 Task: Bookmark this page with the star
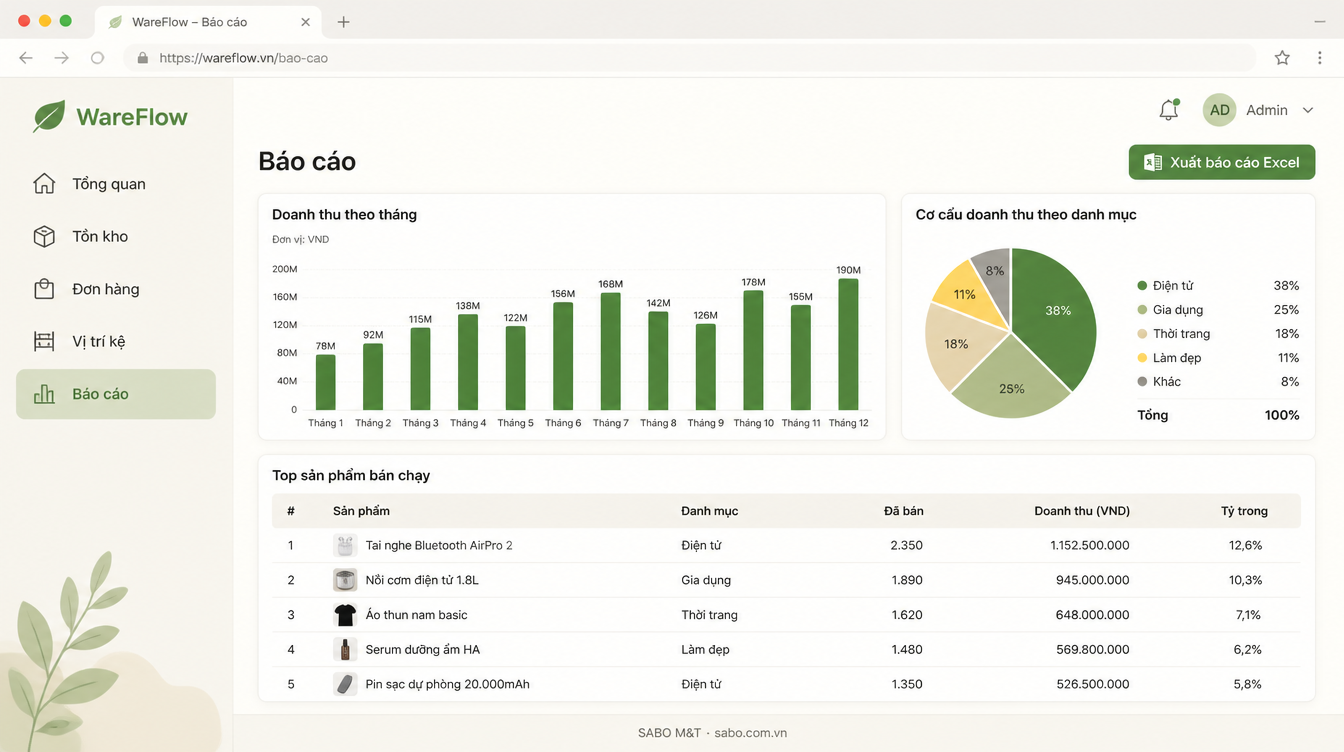coord(1282,58)
